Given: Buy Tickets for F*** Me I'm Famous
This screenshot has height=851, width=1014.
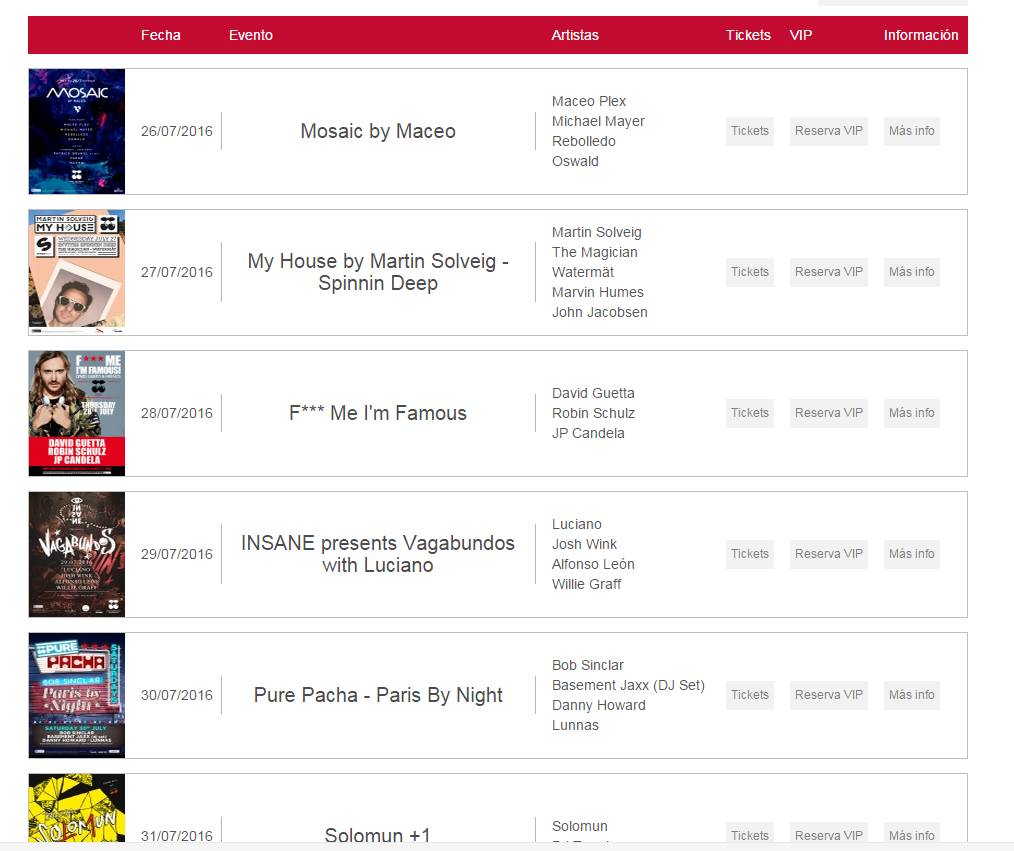Looking at the screenshot, I should tap(750, 413).
